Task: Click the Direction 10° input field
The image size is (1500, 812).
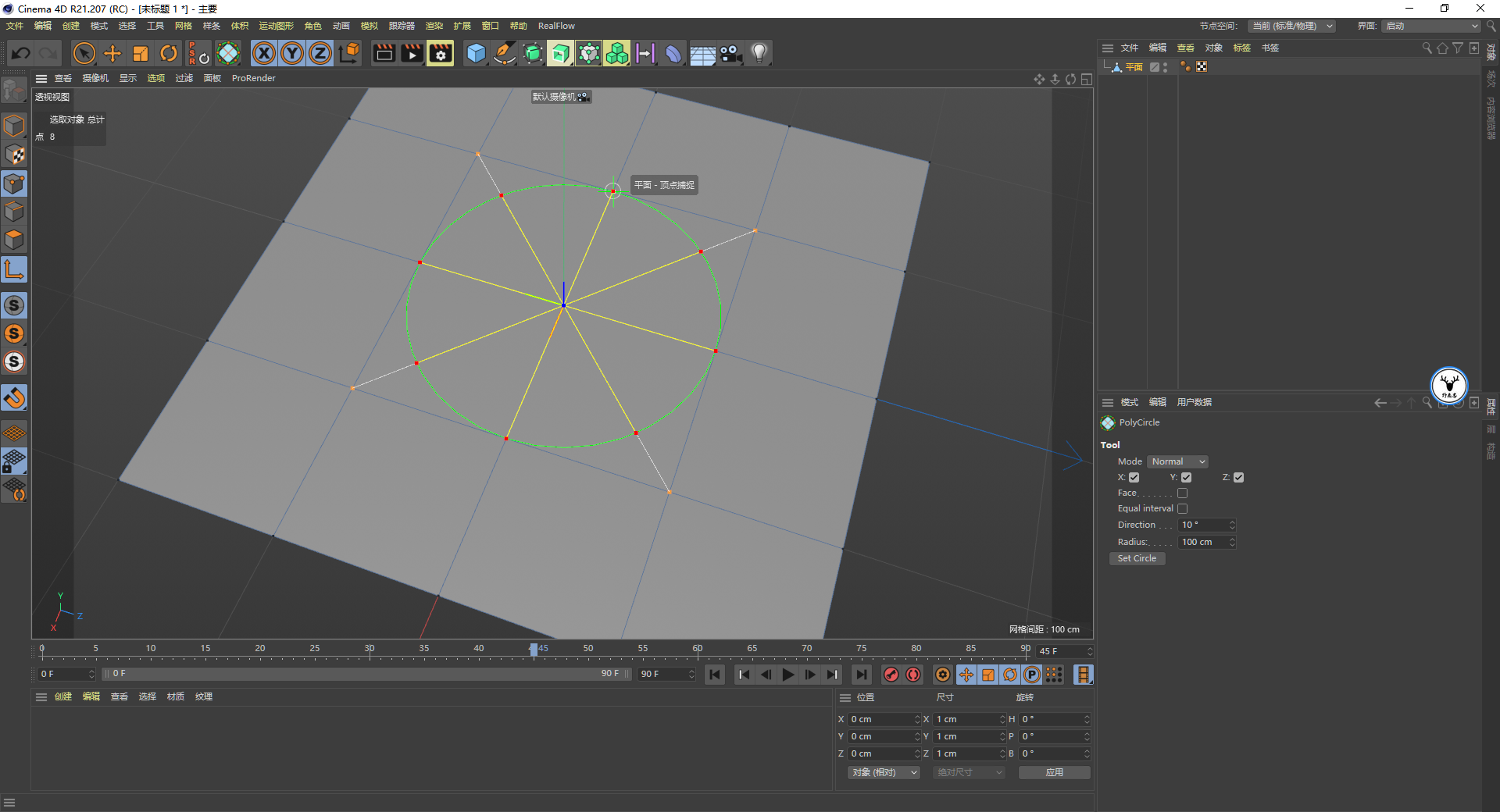Action: pyautogui.click(x=1203, y=525)
